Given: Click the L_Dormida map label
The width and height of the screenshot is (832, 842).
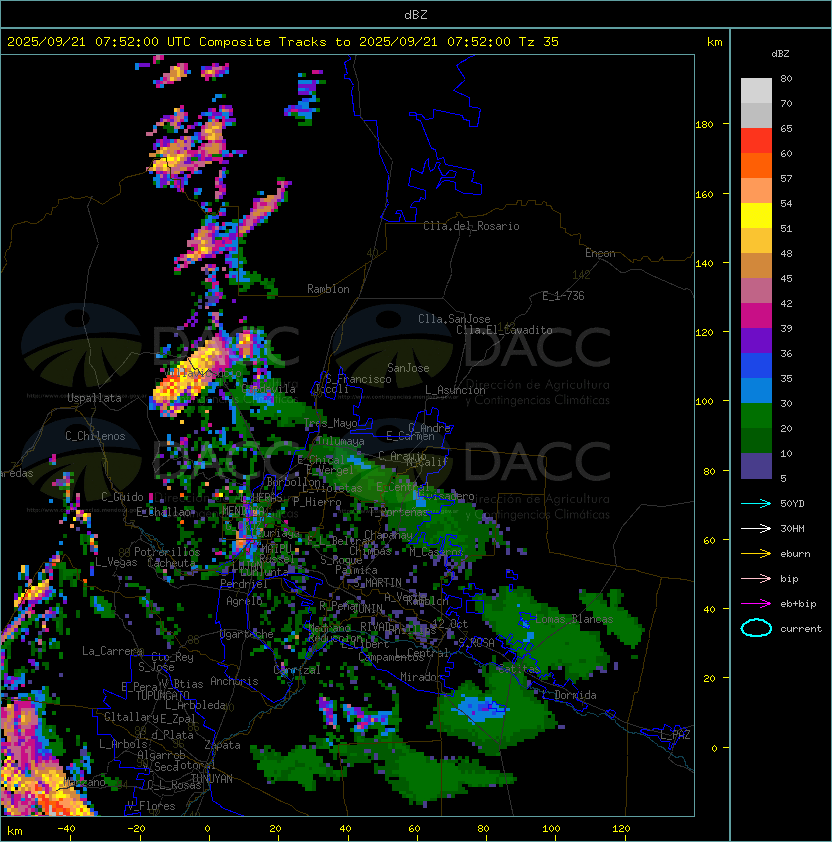Looking at the screenshot, I should pos(569,695).
